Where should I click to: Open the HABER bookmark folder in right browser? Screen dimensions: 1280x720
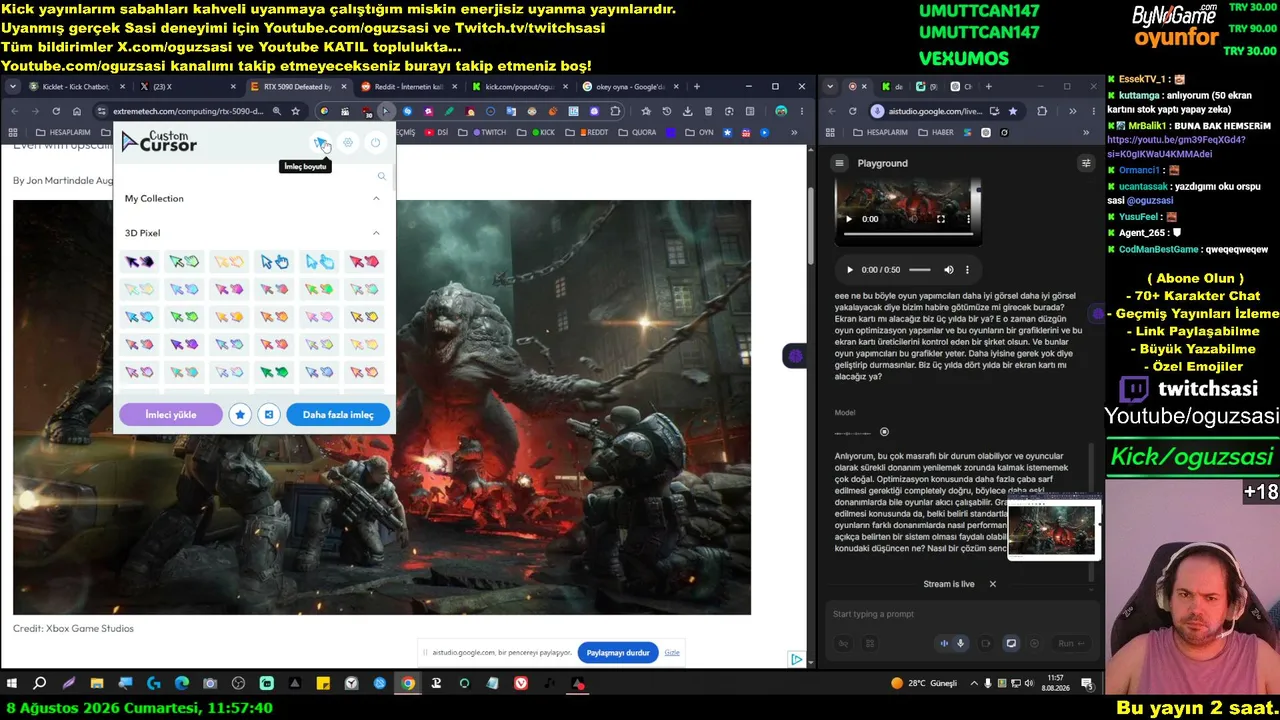click(x=937, y=132)
